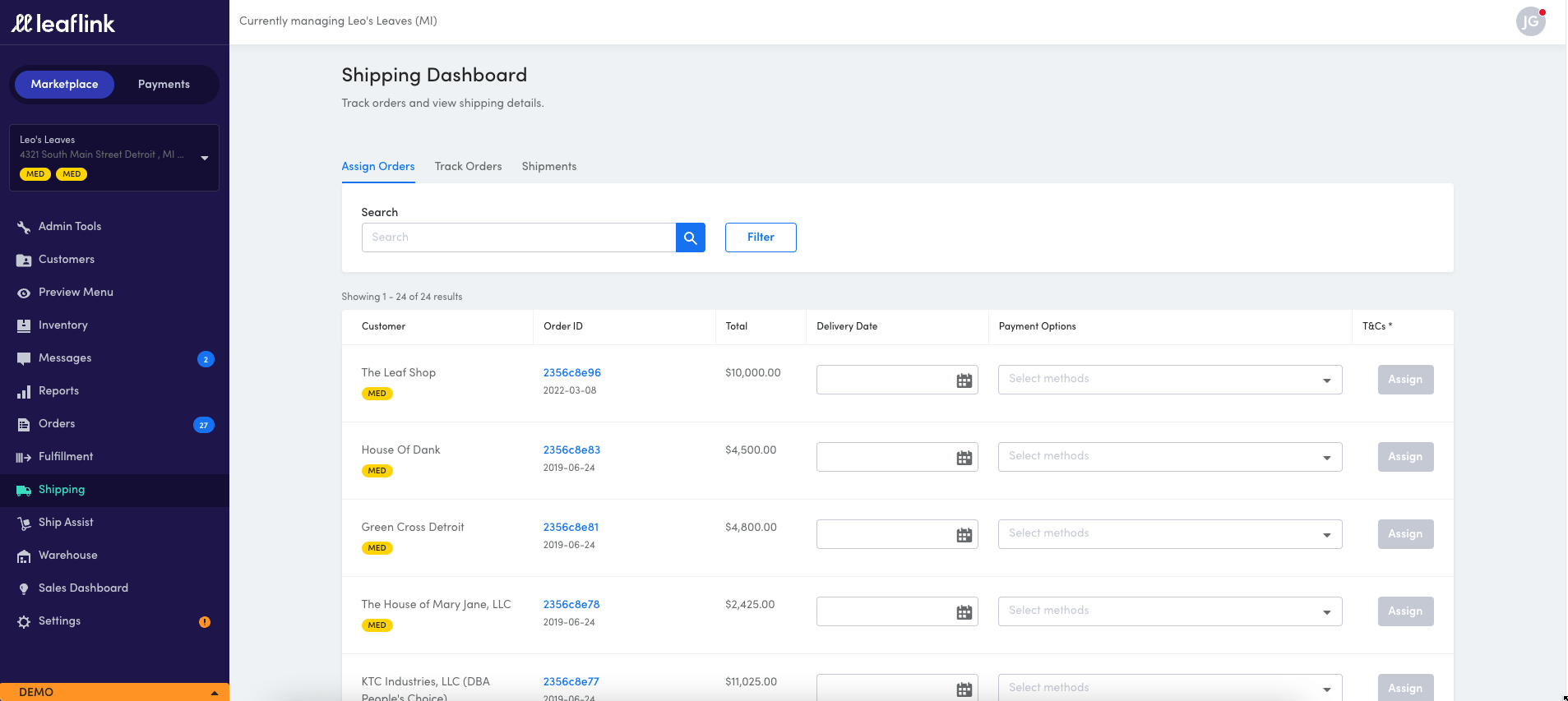The image size is (1568, 701).
Task: Click MED tag under Green Cross Detroit
Action: pos(377,548)
